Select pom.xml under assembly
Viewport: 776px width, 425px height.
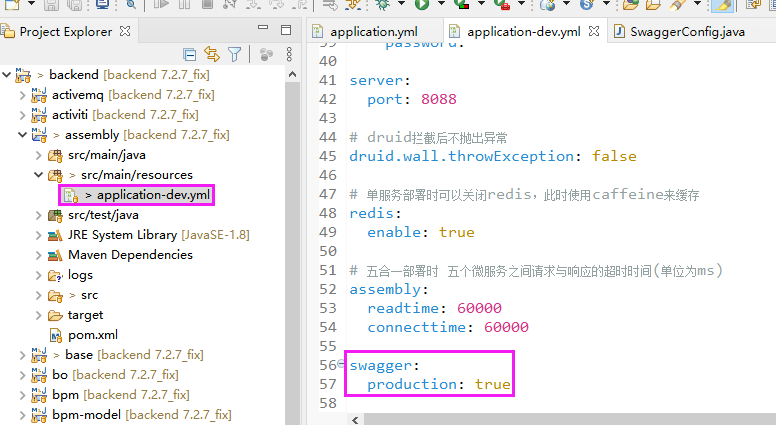pyautogui.click(x=92, y=335)
